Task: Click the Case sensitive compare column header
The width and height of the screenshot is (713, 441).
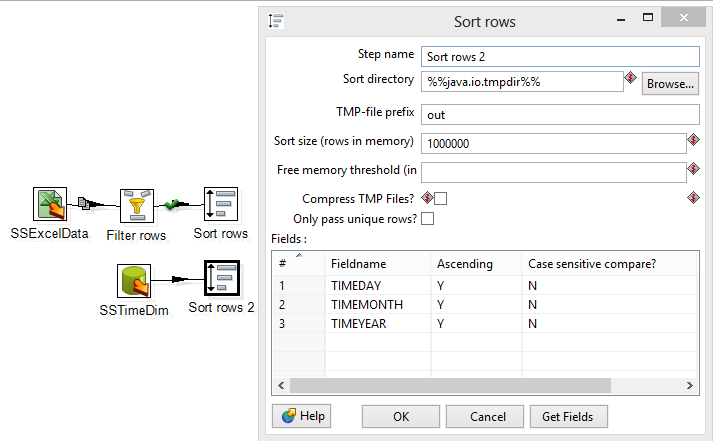Action: pos(609,264)
